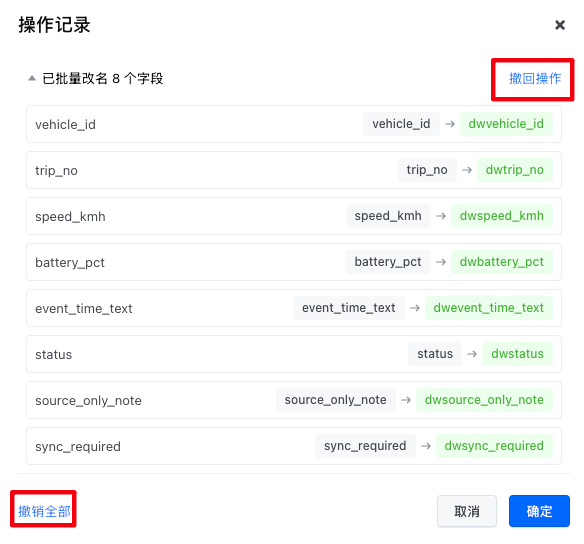Select the vehicle_id row label
This screenshot has height=544, width=584.
click(x=66, y=124)
